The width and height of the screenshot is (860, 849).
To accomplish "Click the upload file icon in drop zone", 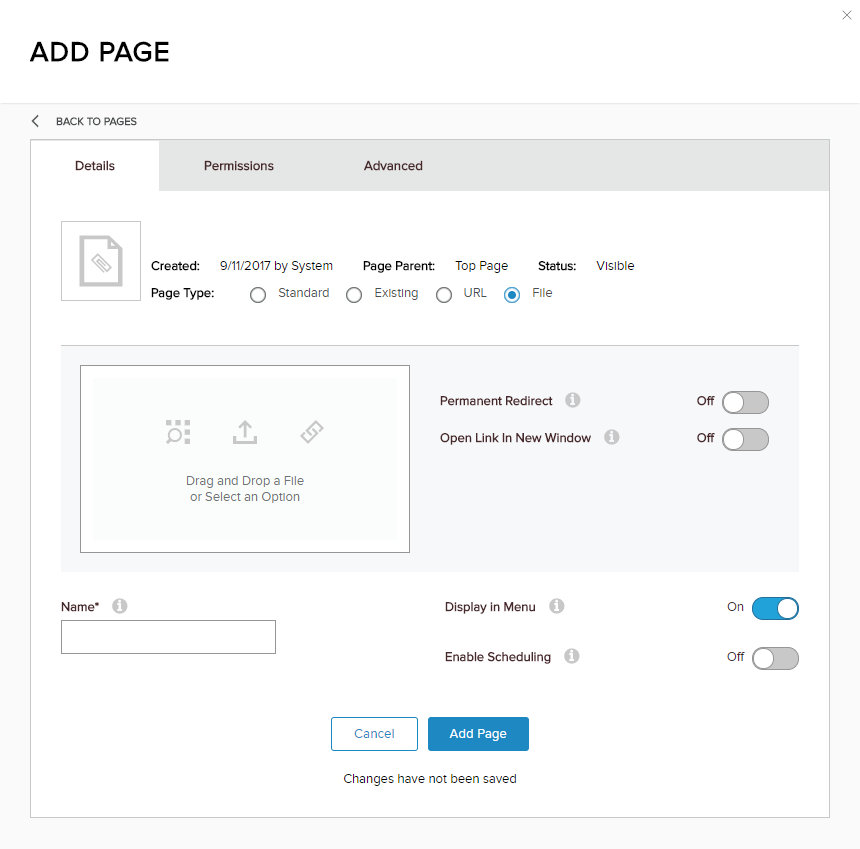I will [x=245, y=432].
